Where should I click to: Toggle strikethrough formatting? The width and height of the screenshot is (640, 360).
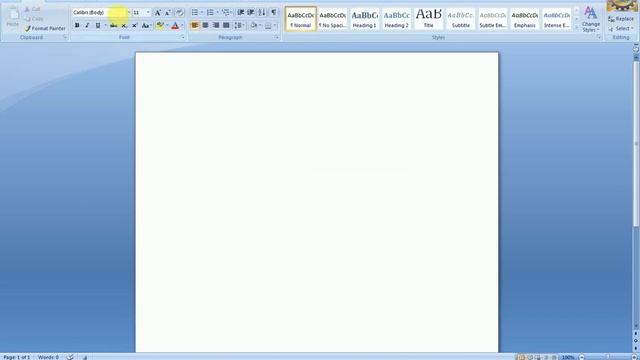point(113,25)
